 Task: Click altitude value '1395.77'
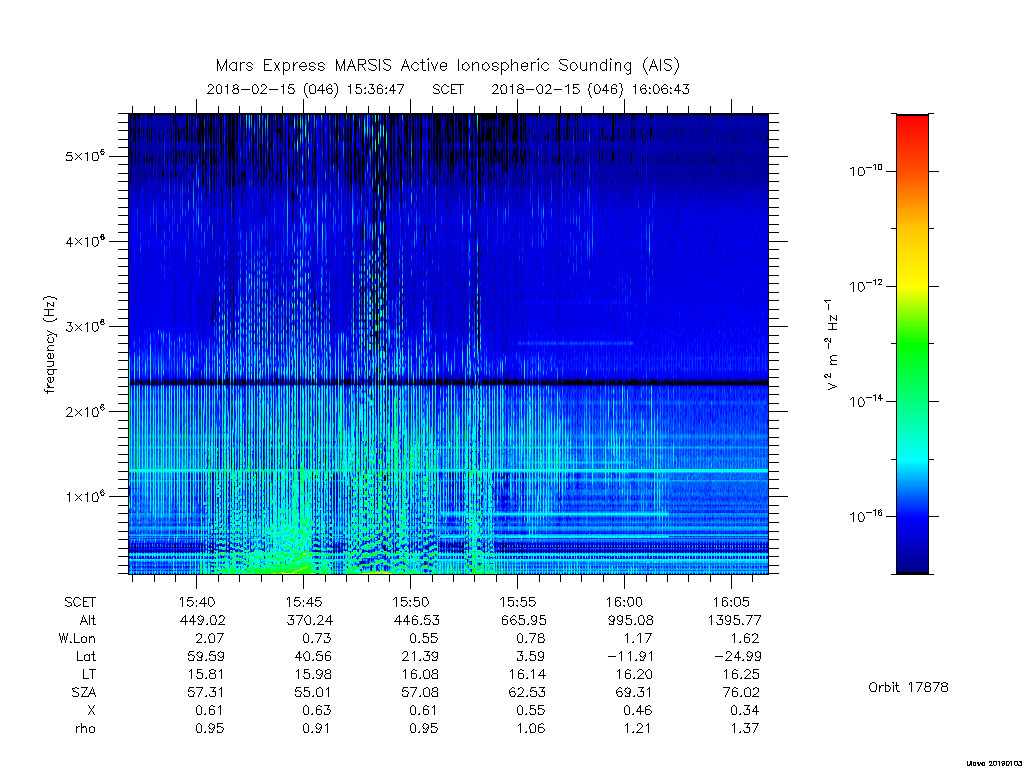(x=734, y=620)
